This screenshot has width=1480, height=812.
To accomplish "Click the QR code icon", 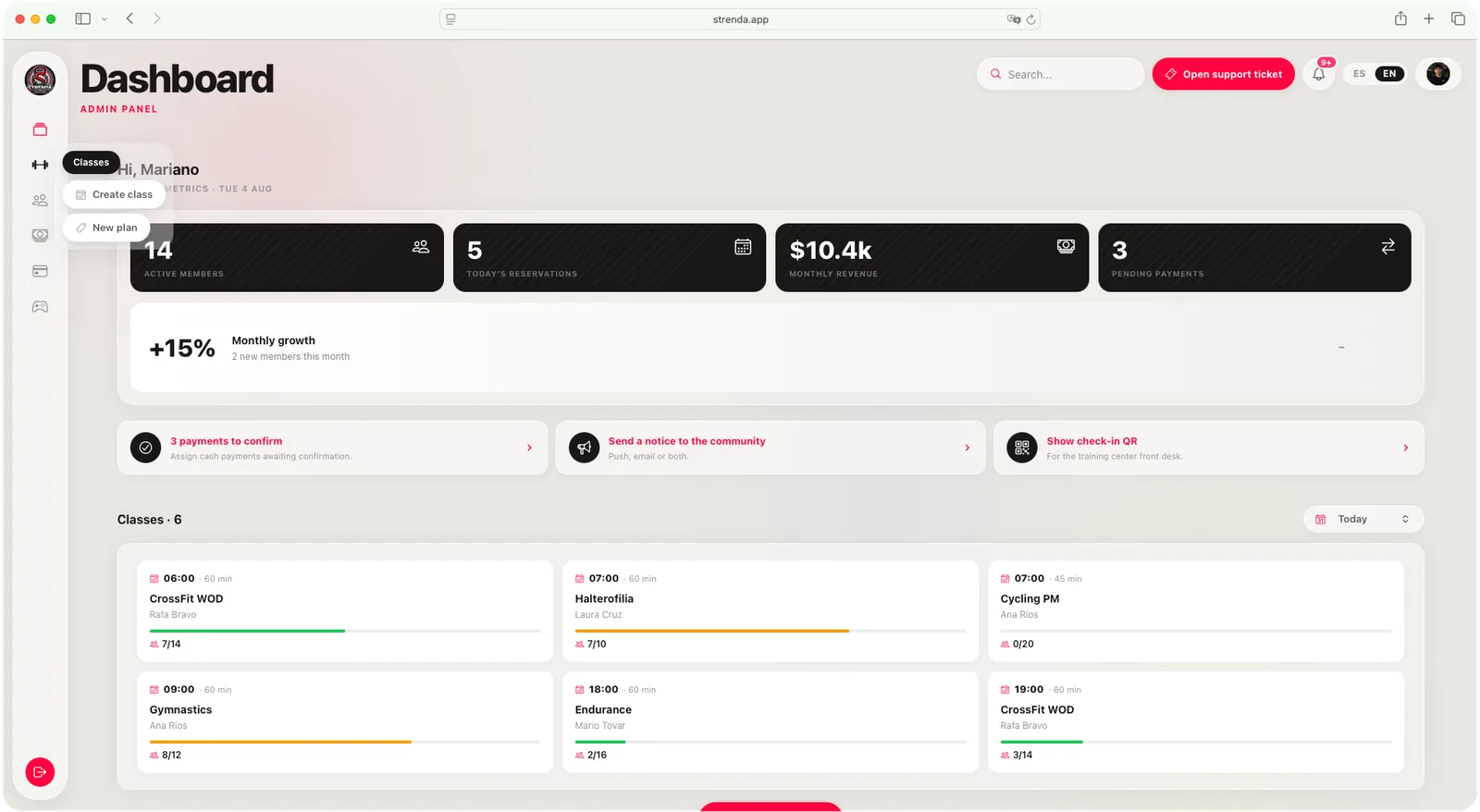I will coord(1021,448).
